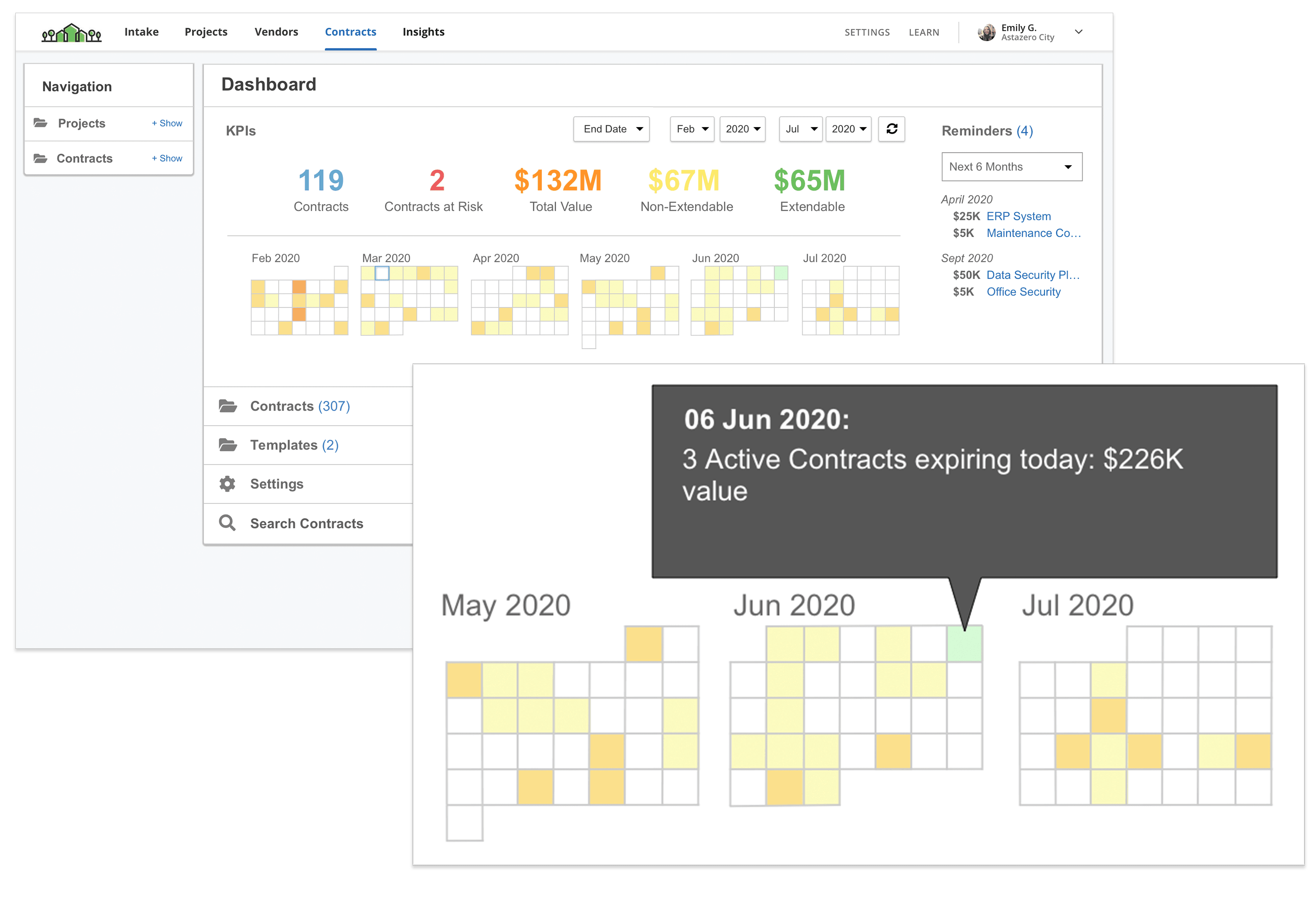The height and width of the screenshot is (924, 1316).
Task: Switch to the Insights tab
Action: point(423,32)
